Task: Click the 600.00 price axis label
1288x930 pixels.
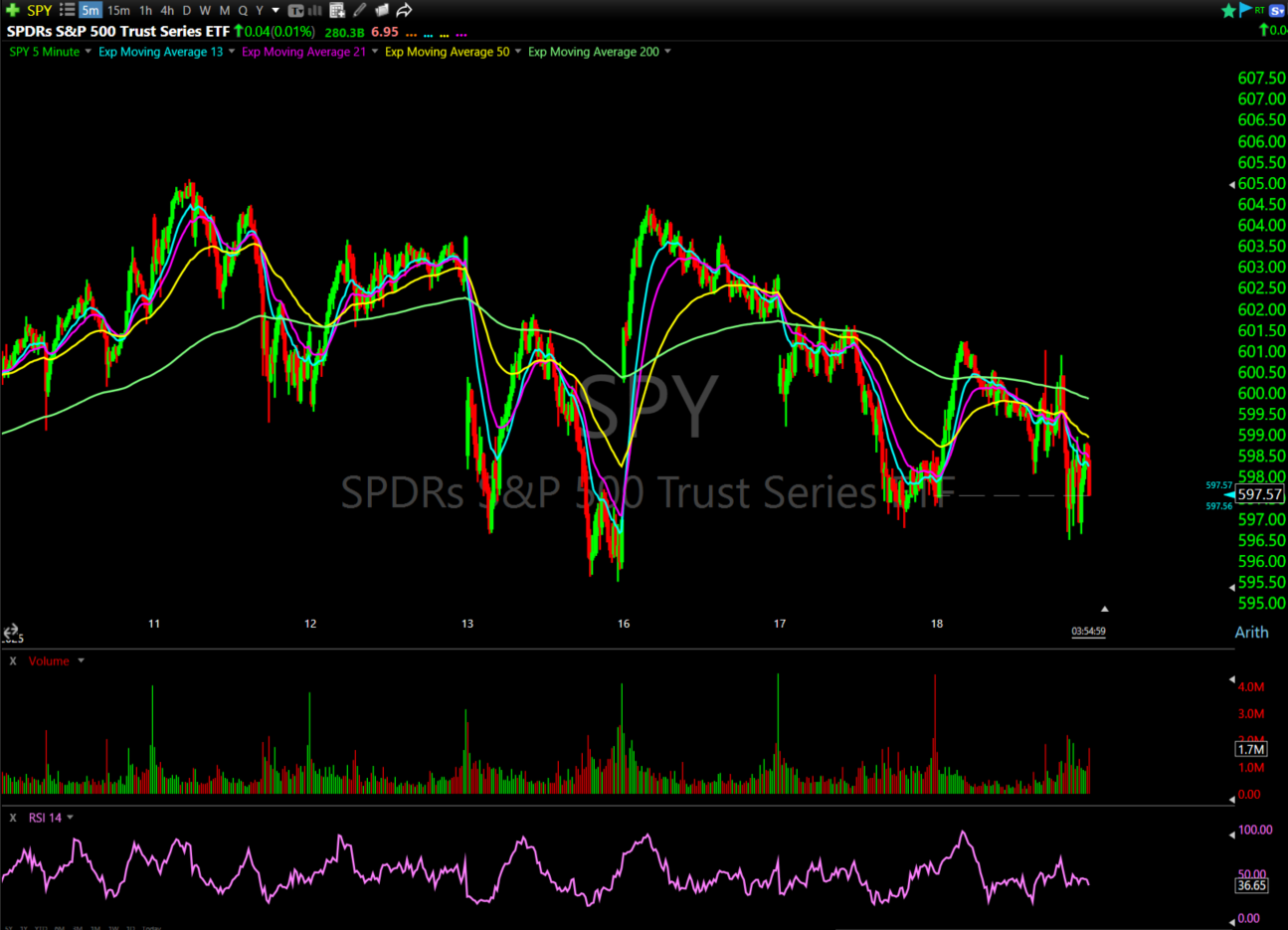Action: pos(1261,393)
